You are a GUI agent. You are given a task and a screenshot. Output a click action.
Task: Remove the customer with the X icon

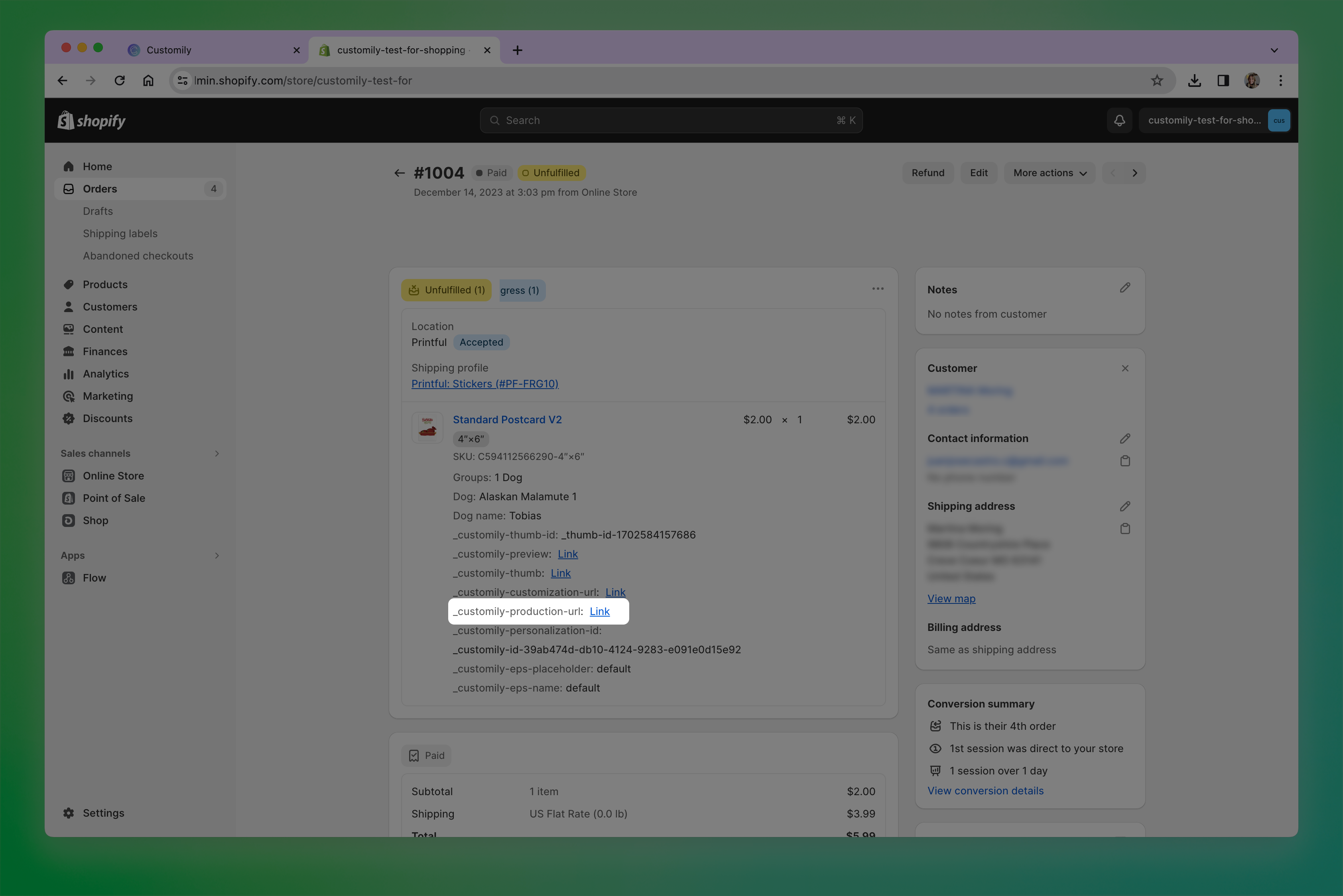click(x=1124, y=369)
